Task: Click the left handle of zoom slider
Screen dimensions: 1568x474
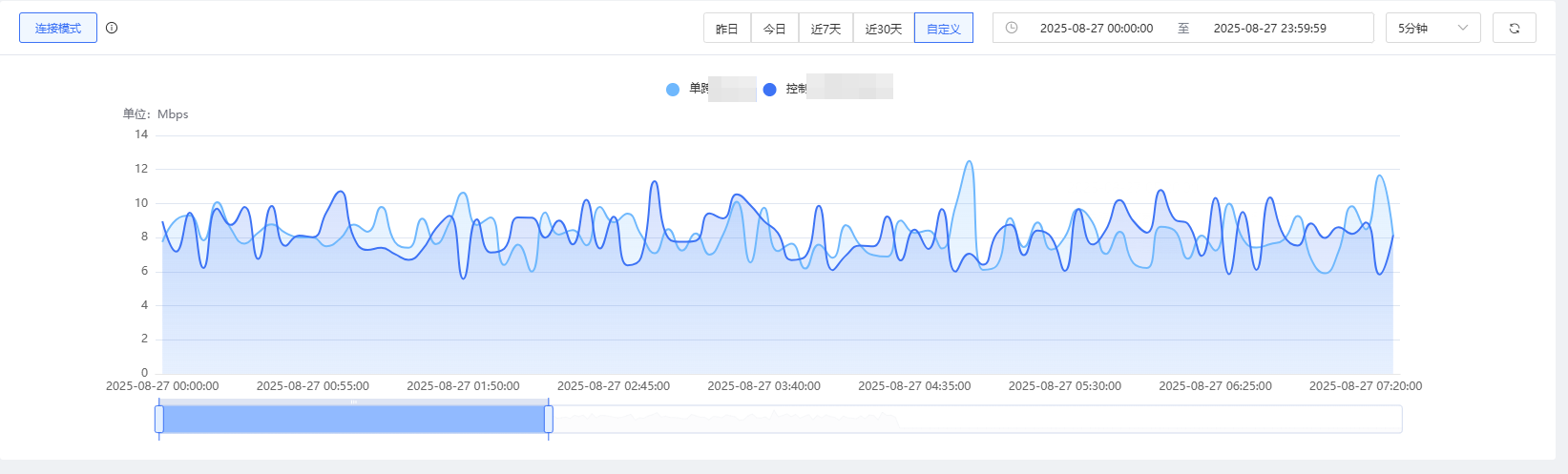Action: (x=159, y=419)
